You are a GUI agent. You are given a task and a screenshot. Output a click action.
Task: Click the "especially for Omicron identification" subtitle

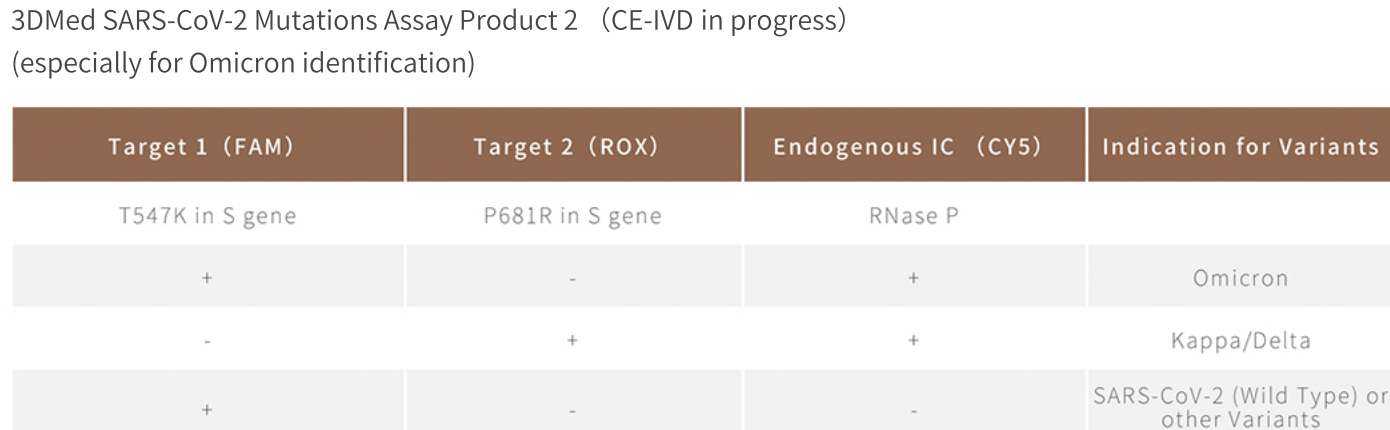point(242,63)
